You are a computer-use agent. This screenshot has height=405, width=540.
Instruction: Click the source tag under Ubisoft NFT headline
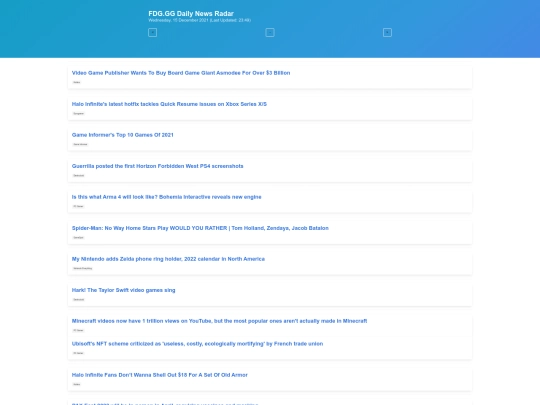coord(78,353)
